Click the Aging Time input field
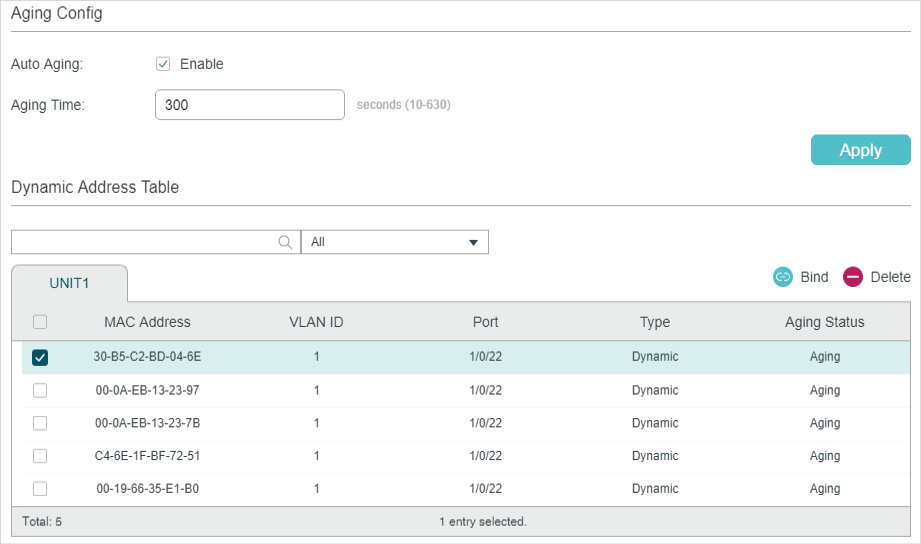Image resolution: width=921 pixels, height=544 pixels. point(249,105)
